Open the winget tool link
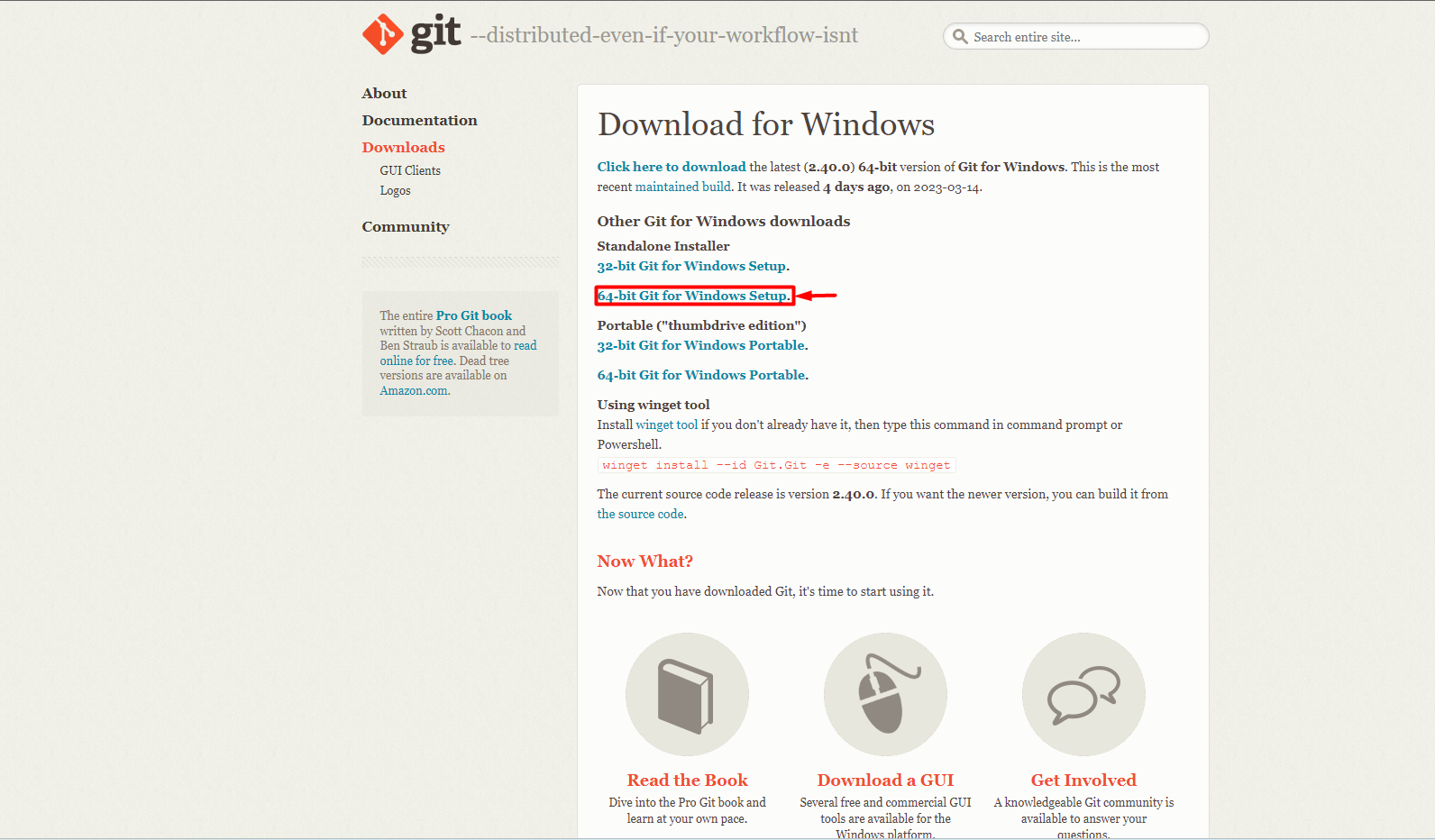Image resolution: width=1435 pixels, height=840 pixels. (x=667, y=425)
